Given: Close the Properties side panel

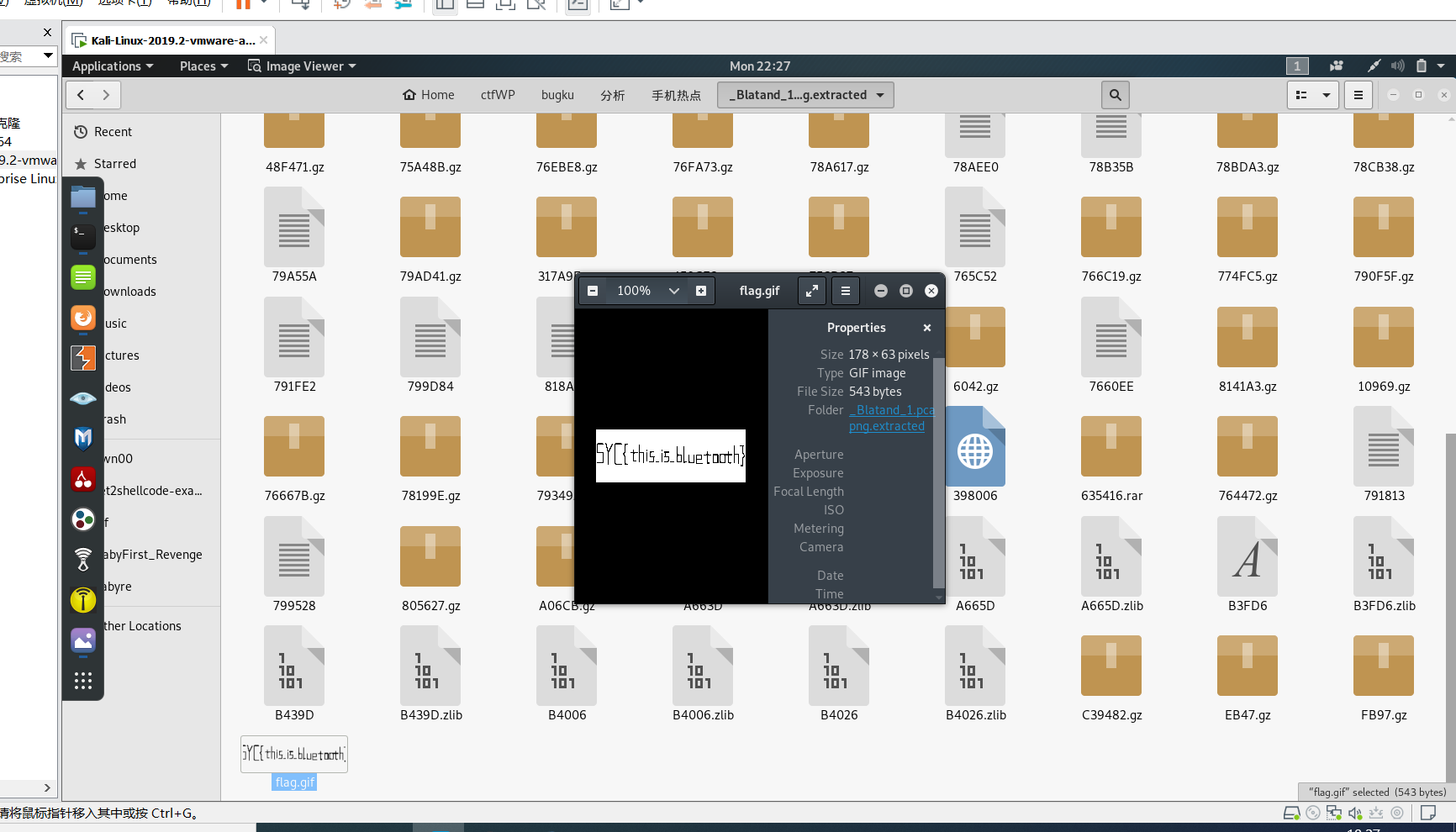Looking at the screenshot, I should pyautogui.click(x=927, y=328).
